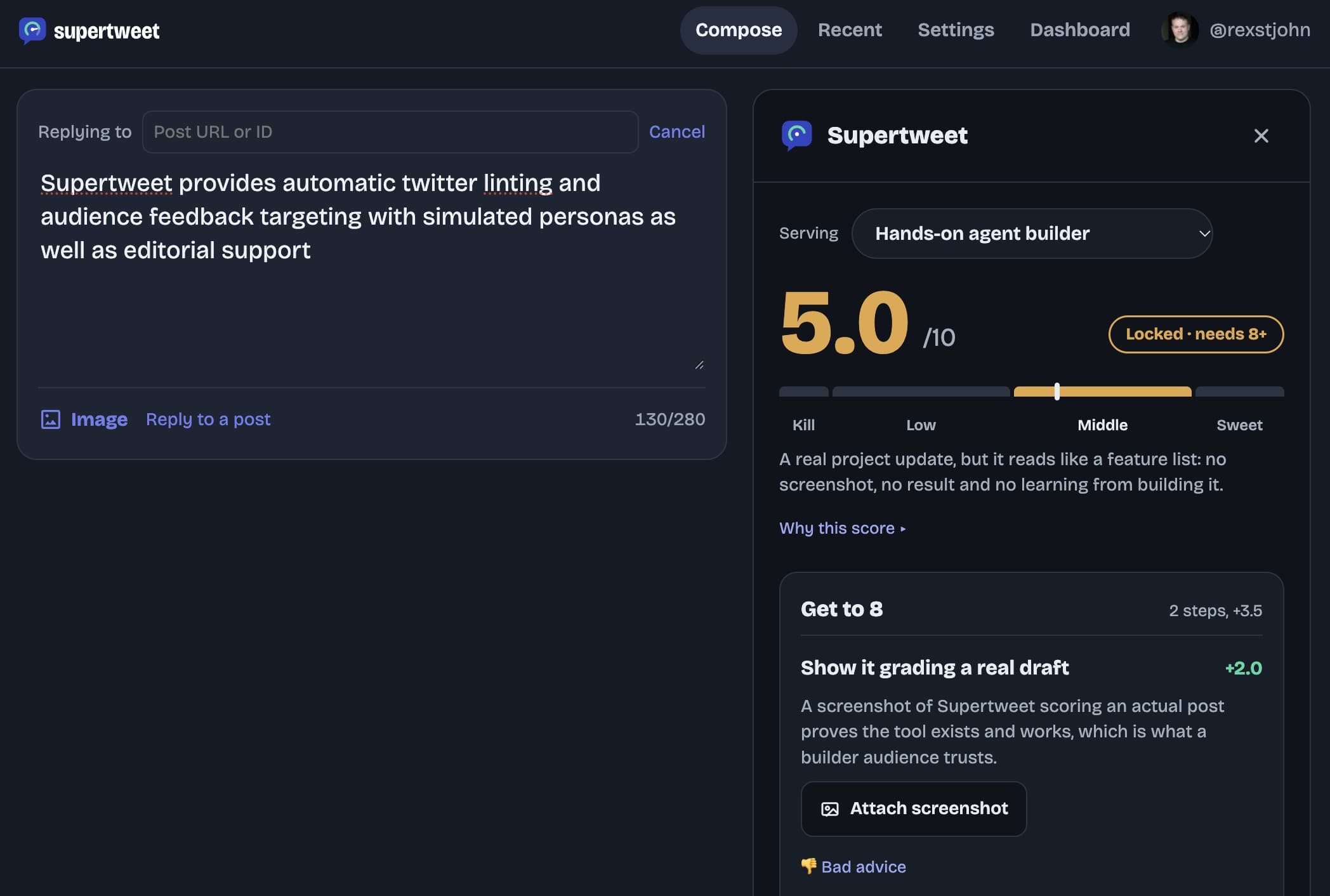The width and height of the screenshot is (1330, 896).
Task: Click the supertweet logo icon in header
Action: coord(32,30)
